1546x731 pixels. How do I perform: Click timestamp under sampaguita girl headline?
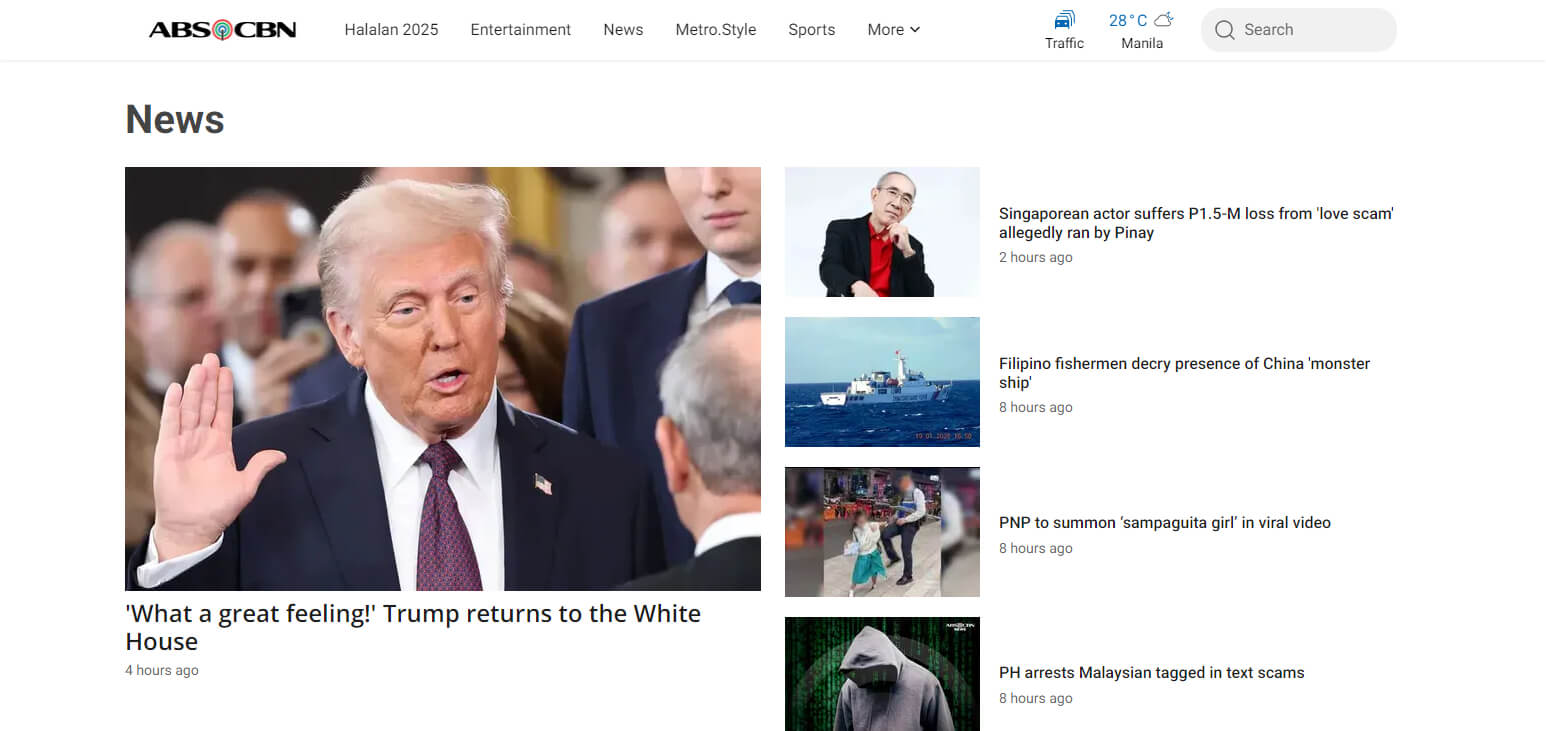click(1036, 548)
